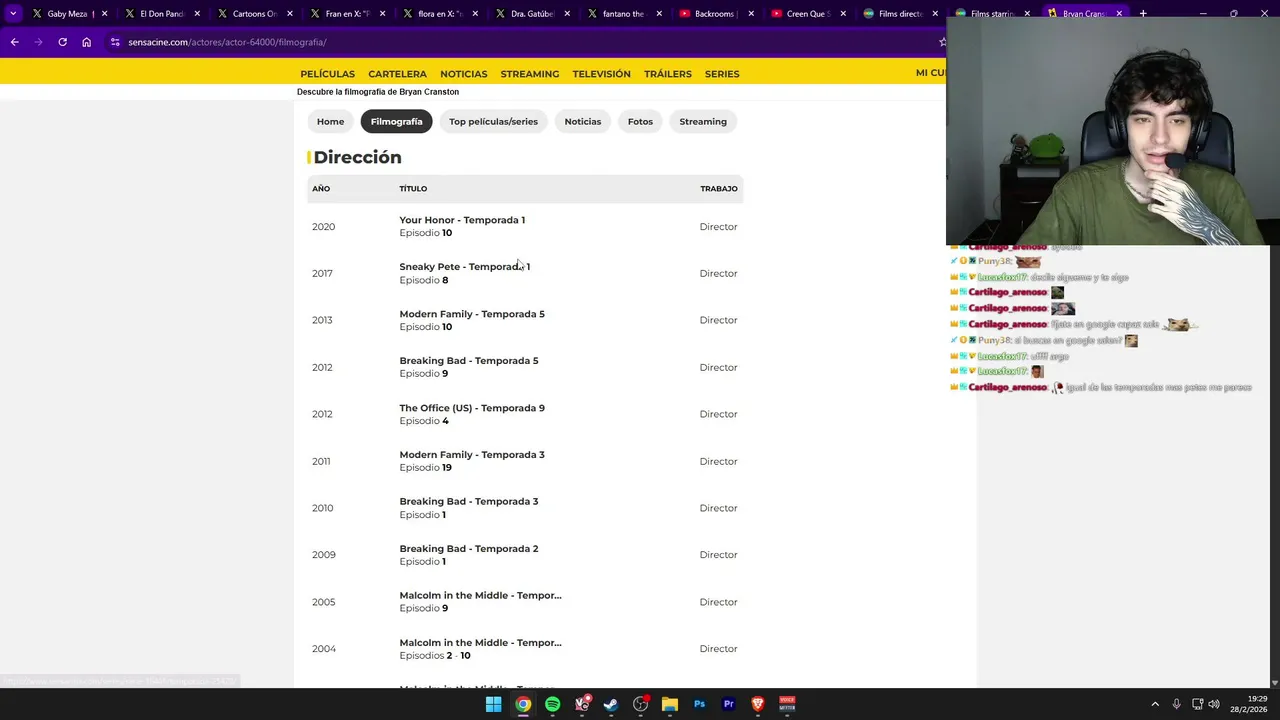The width and height of the screenshot is (1280, 720).
Task: Open Voicemeeter from the taskbar
Action: click(x=787, y=704)
